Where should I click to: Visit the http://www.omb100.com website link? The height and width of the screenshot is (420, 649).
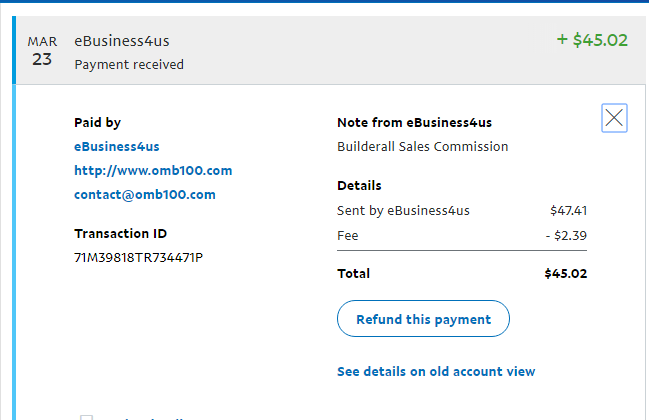[x=153, y=170]
